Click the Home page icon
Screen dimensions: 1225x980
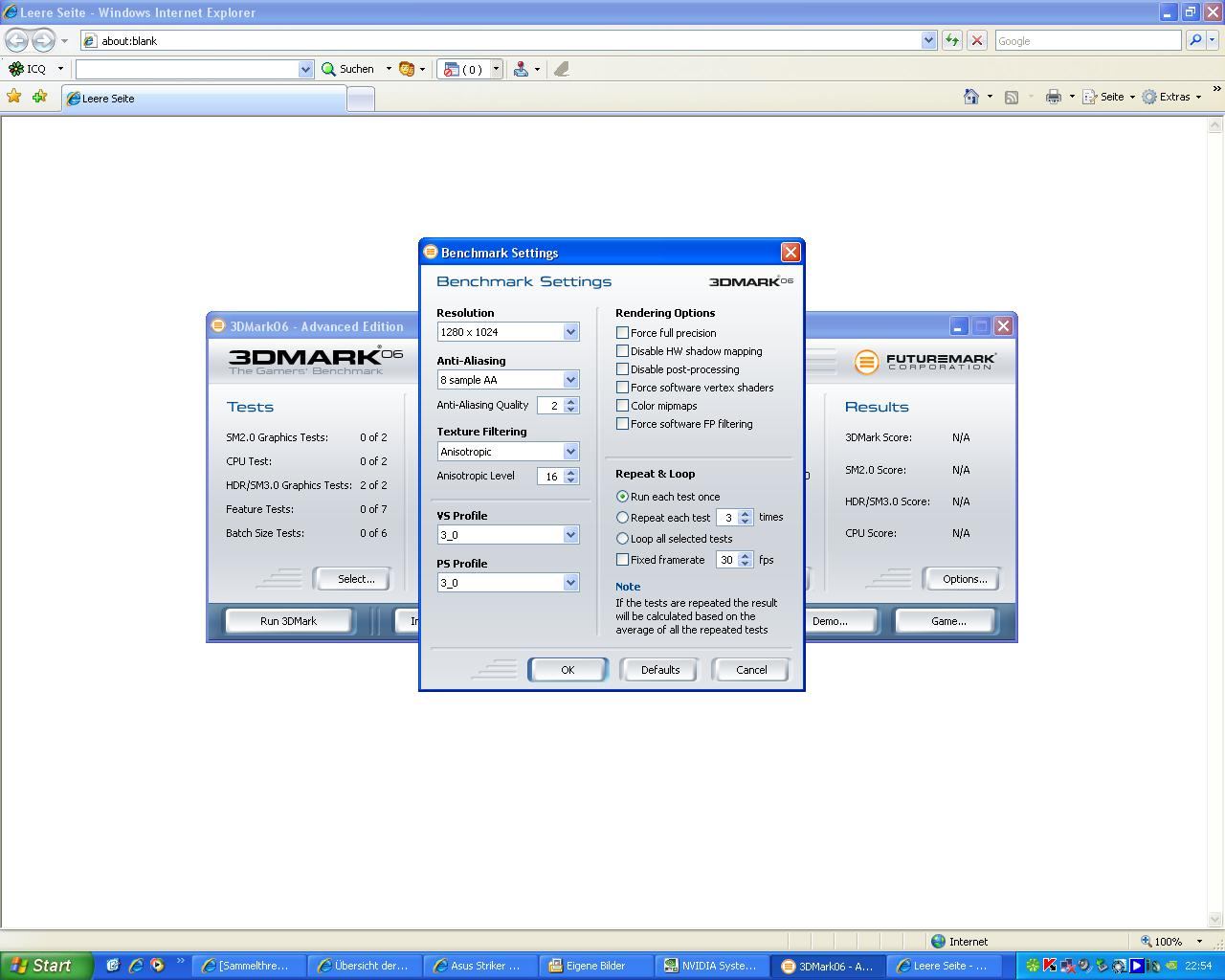971,97
